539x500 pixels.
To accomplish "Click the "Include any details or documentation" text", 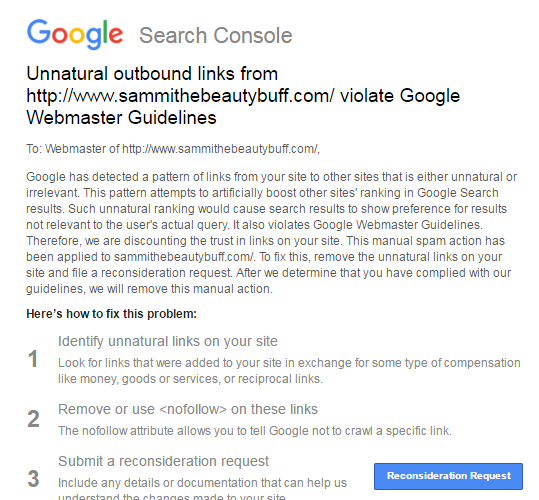I will tap(202, 483).
